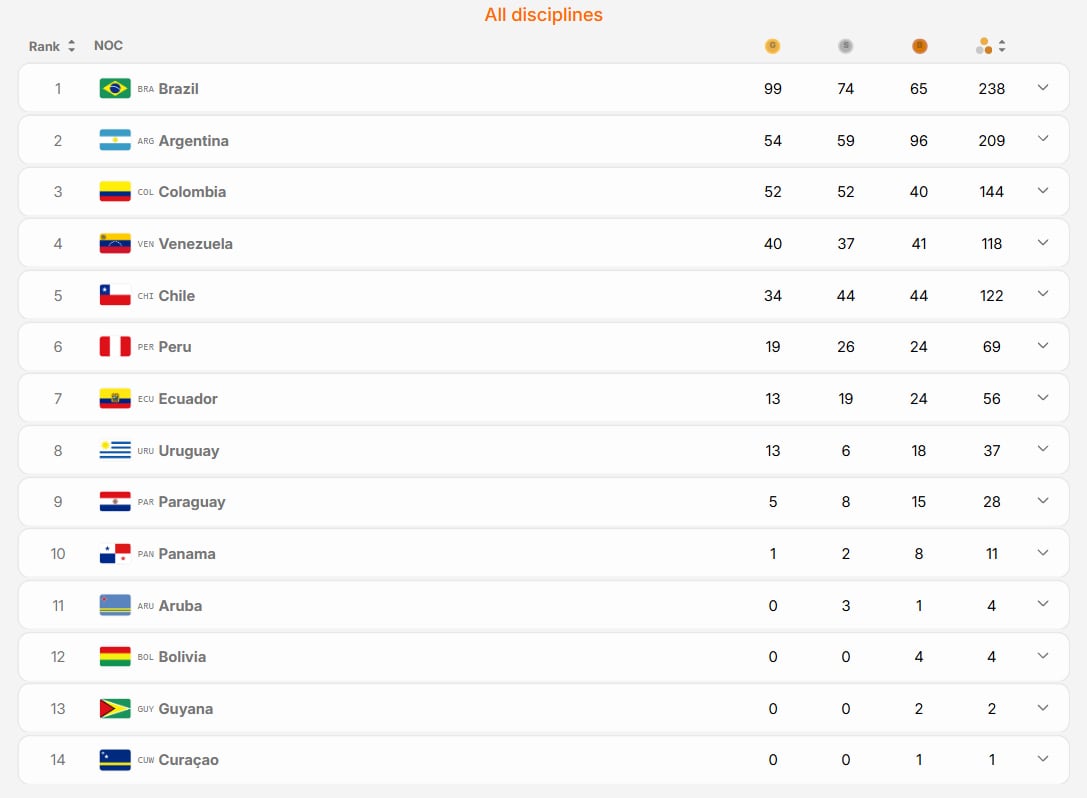Click the Brazil flag icon
Viewport: 1087px width, 798px height.
115,89
